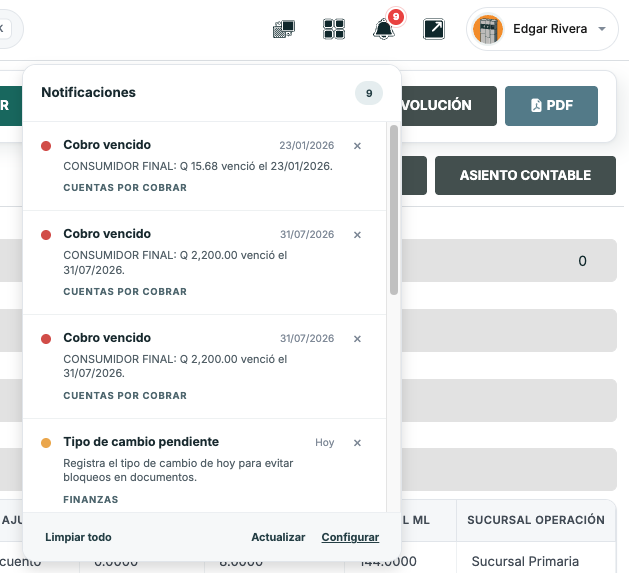Click the notifications panel scrollbar thumb

coord(394,210)
